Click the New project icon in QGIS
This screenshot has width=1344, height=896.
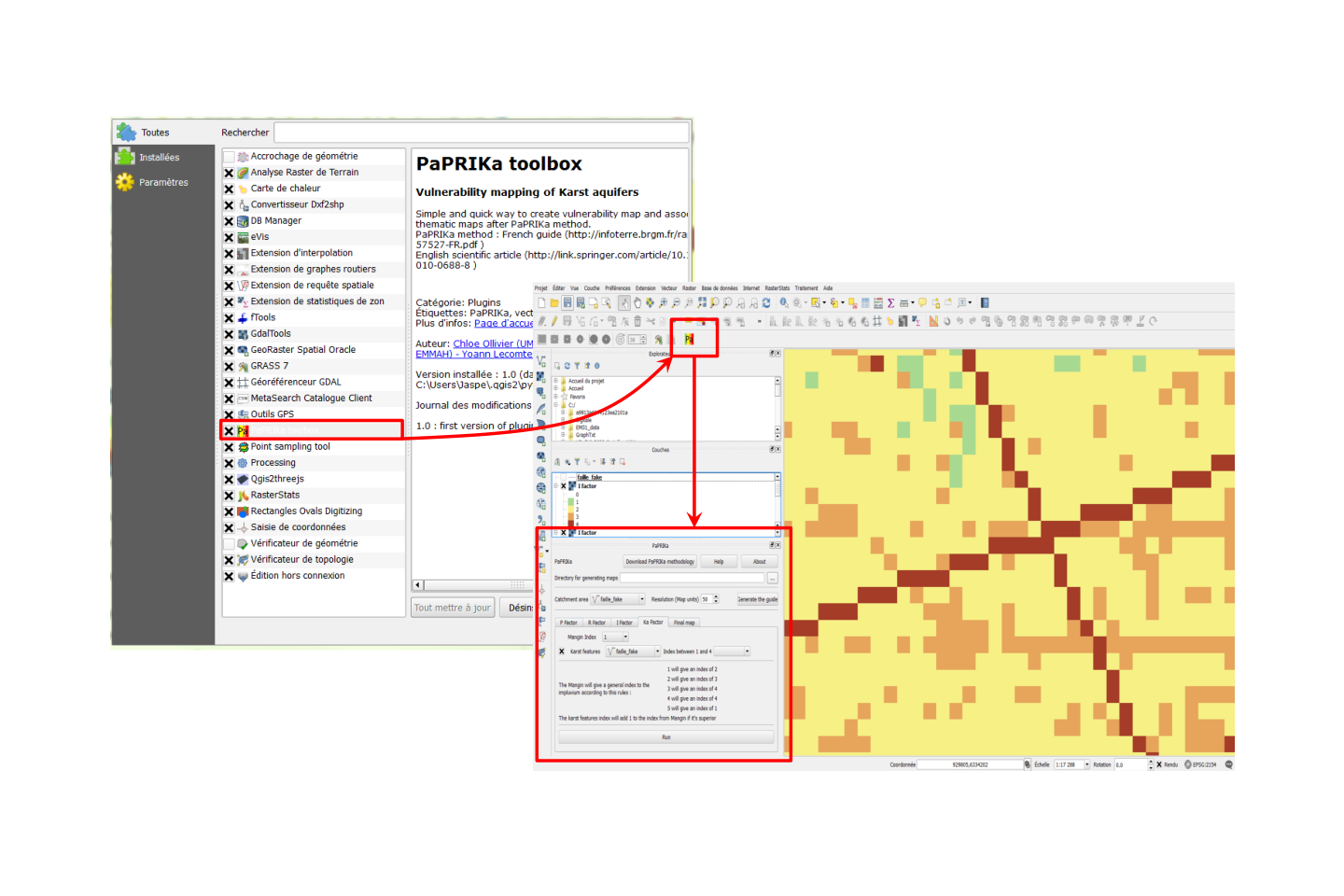[541, 302]
